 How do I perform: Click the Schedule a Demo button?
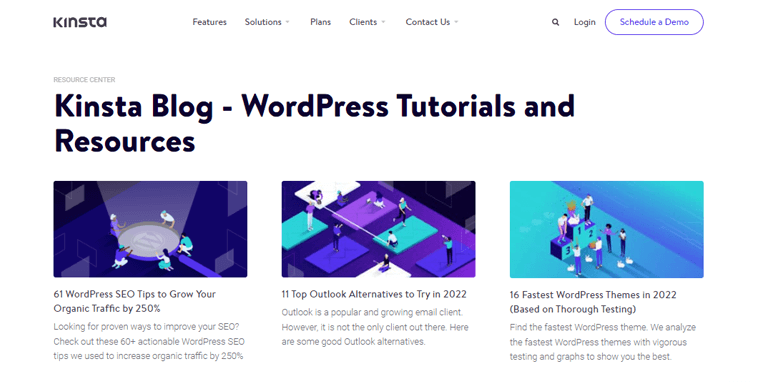point(654,22)
